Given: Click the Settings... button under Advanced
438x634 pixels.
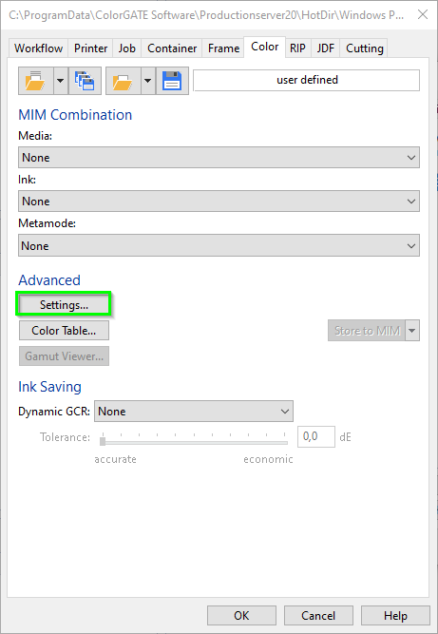Looking at the screenshot, I should point(64,304).
